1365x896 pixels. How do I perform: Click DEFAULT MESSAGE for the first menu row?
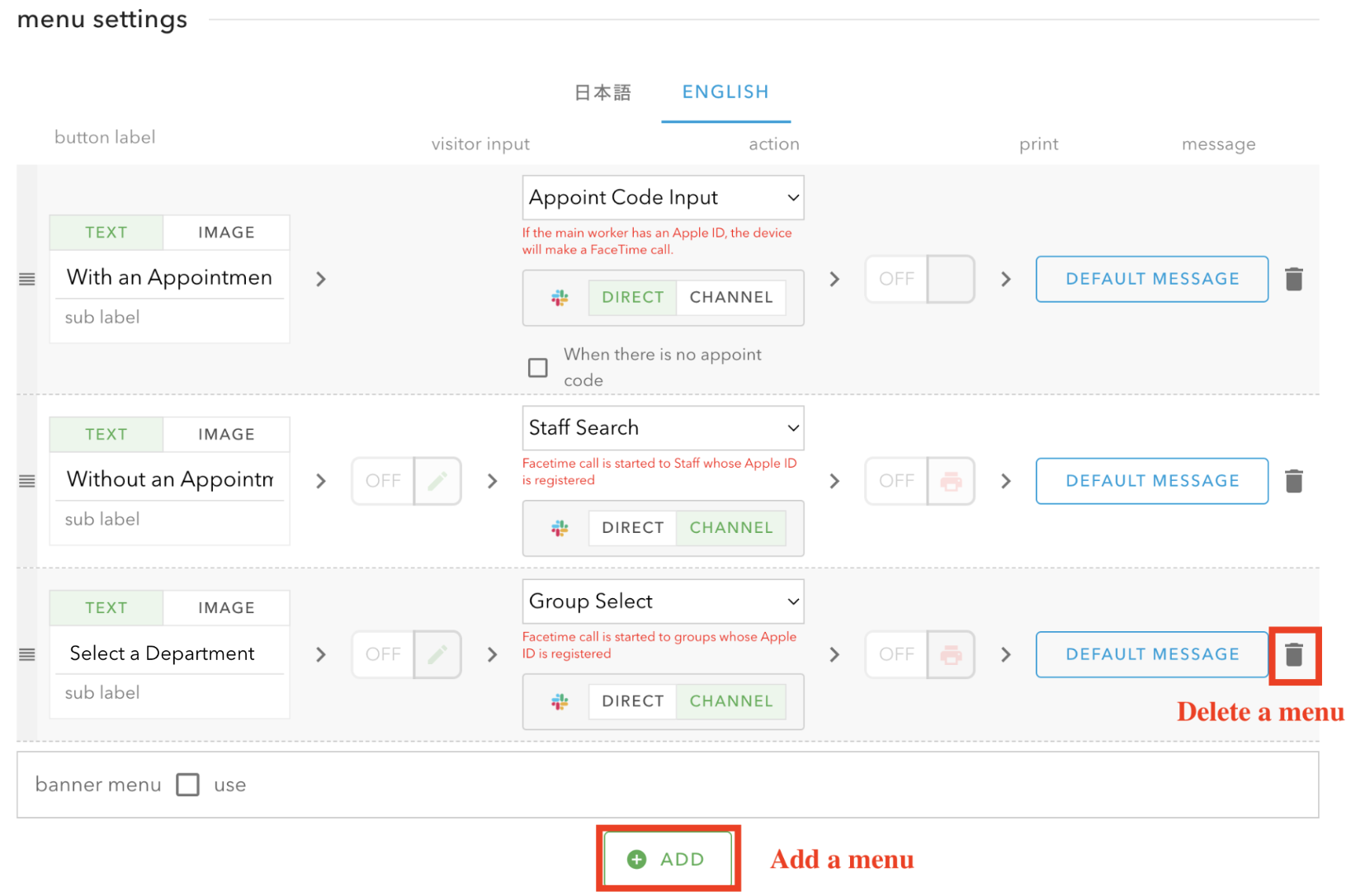point(1150,279)
